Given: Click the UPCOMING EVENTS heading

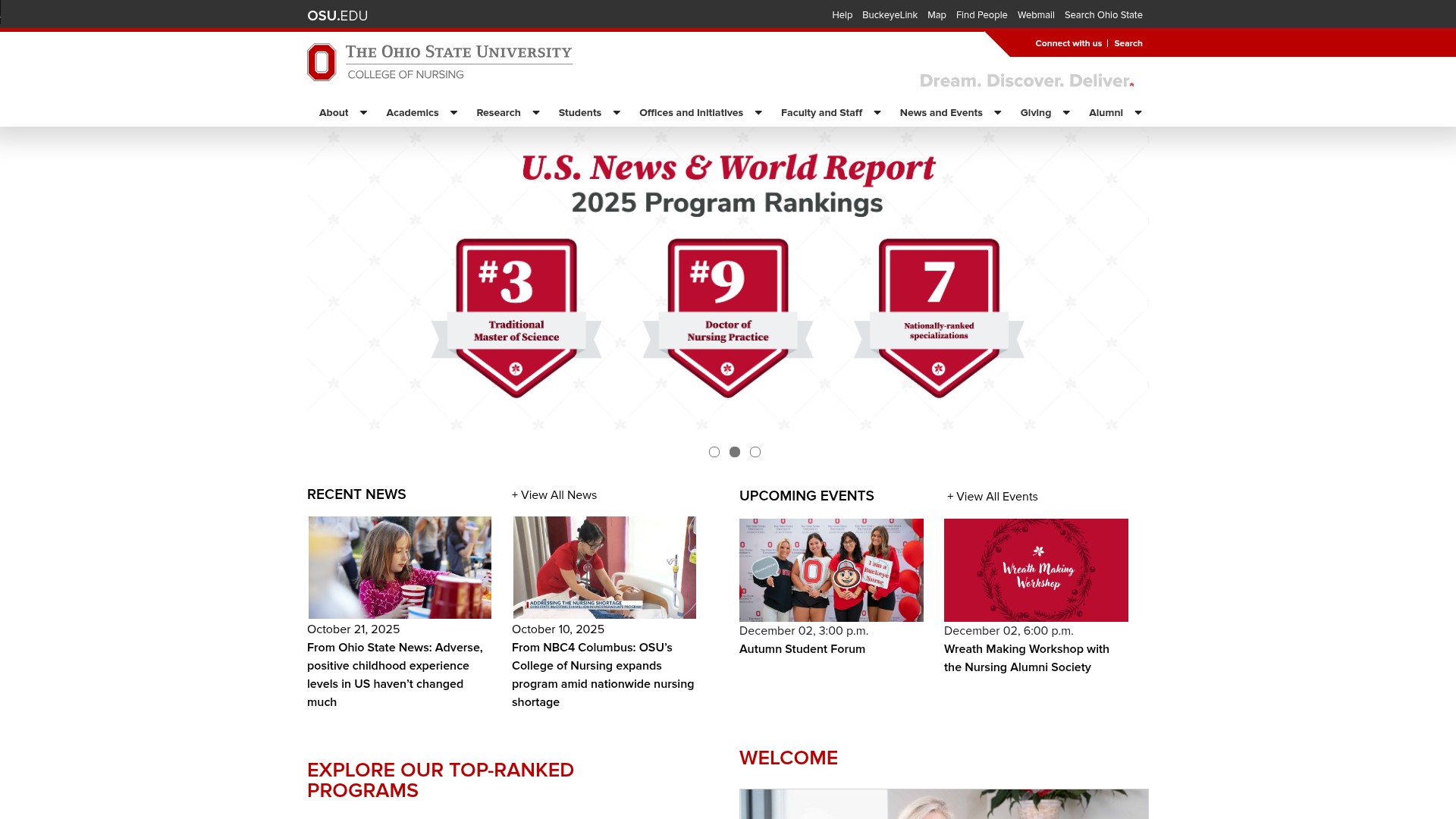Looking at the screenshot, I should (x=807, y=496).
